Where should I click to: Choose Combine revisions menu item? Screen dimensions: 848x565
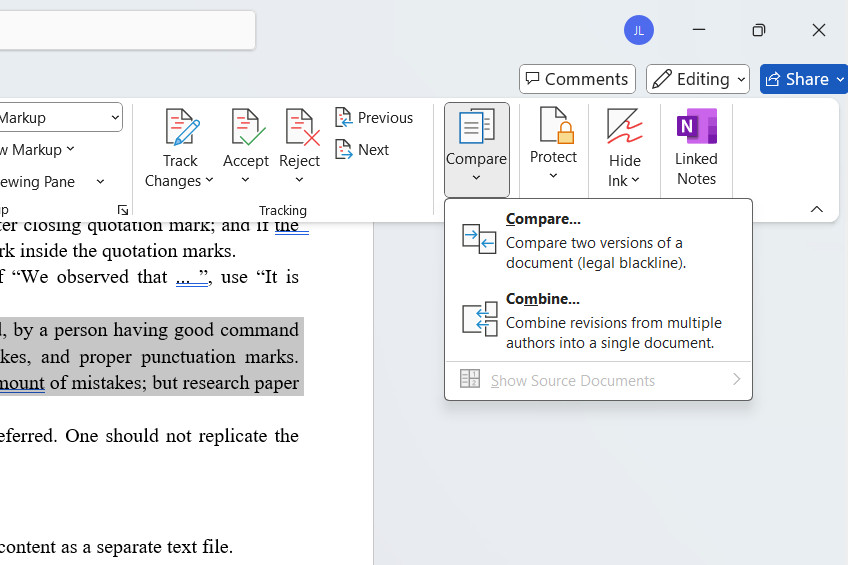[598, 320]
